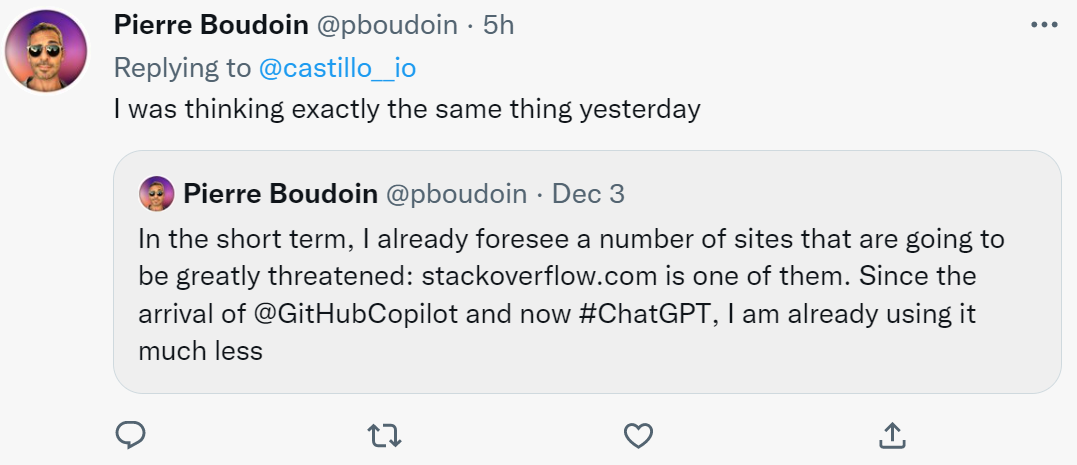
Task: Open the quoted tweet card about threatened sites
Action: [587, 272]
